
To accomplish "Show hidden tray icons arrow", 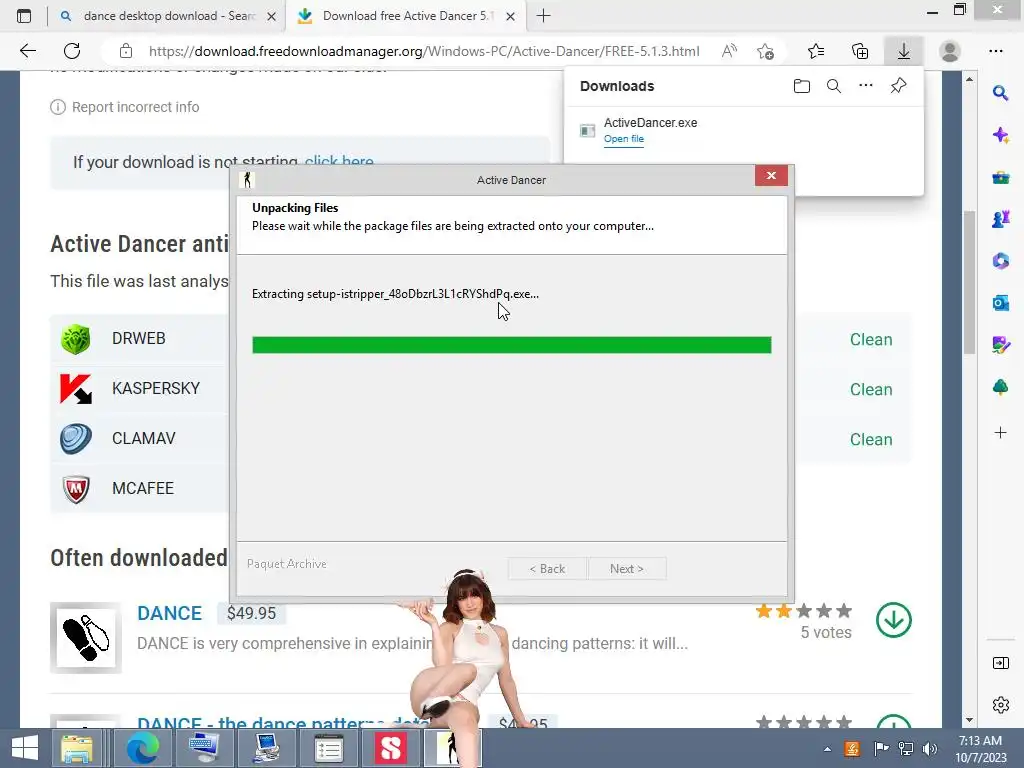I will coord(827,749).
